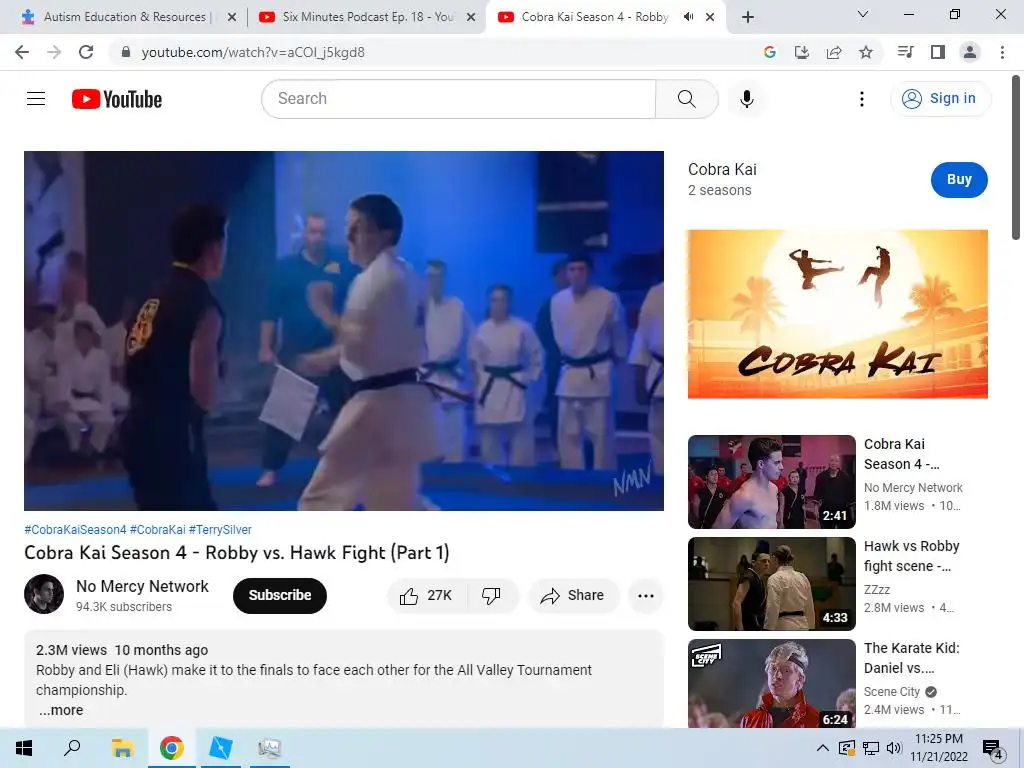The width and height of the screenshot is (1024, 768).
Task: Close the Cobra Kai Season 4 tab
Action: tap(710, 17)
